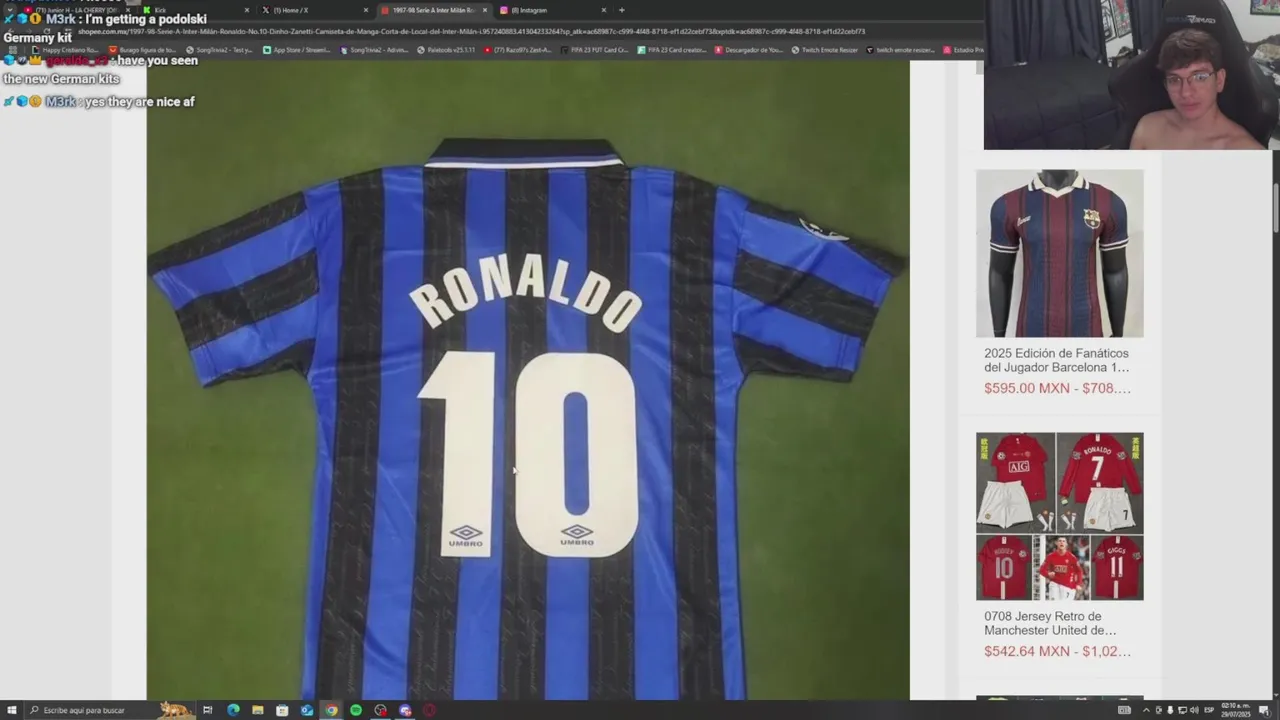Image resolution: width=1280 pixels, height=720 pixels.
Task: Open the Windows Start menu
Action: pyautogui.click(x=12, y=710)
